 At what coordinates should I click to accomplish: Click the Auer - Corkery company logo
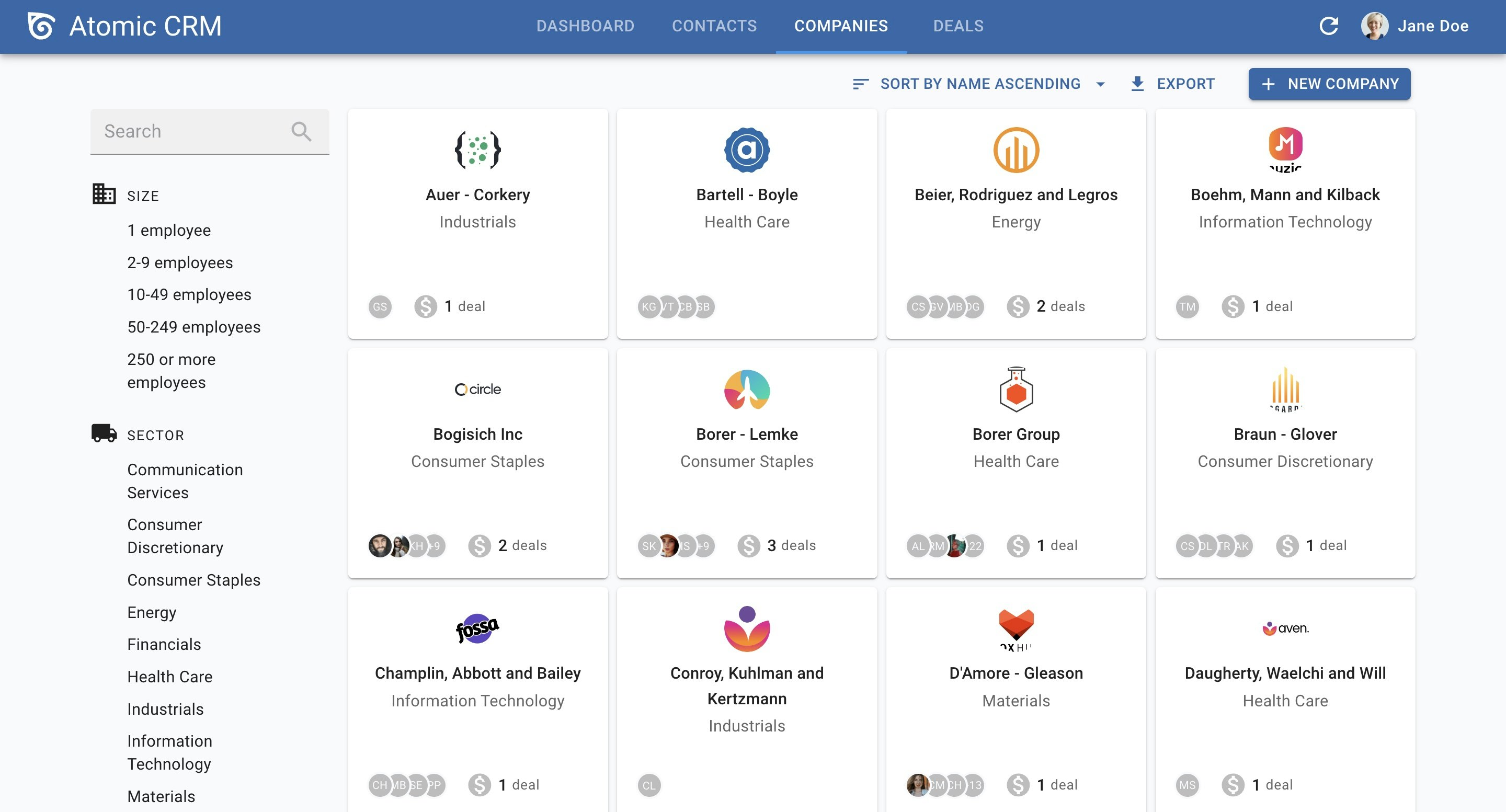click(478, 149)
